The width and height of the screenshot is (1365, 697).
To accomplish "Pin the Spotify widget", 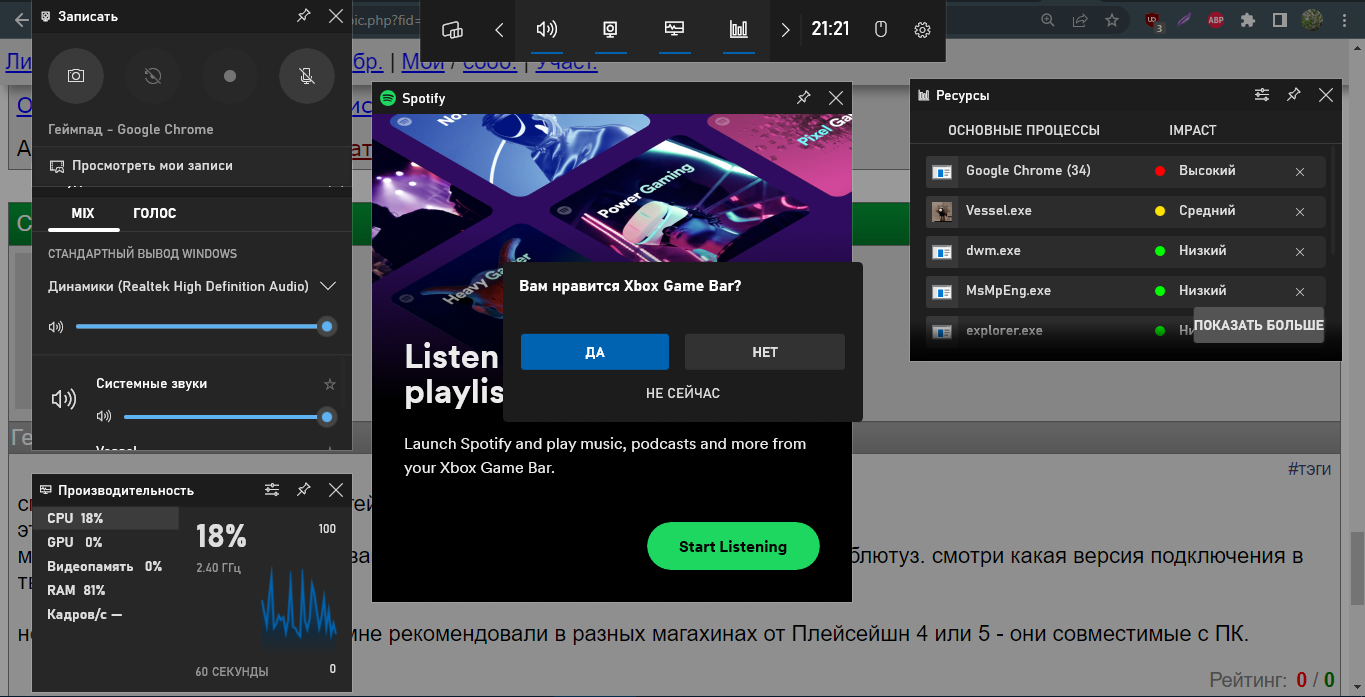I will click(803, 98).
